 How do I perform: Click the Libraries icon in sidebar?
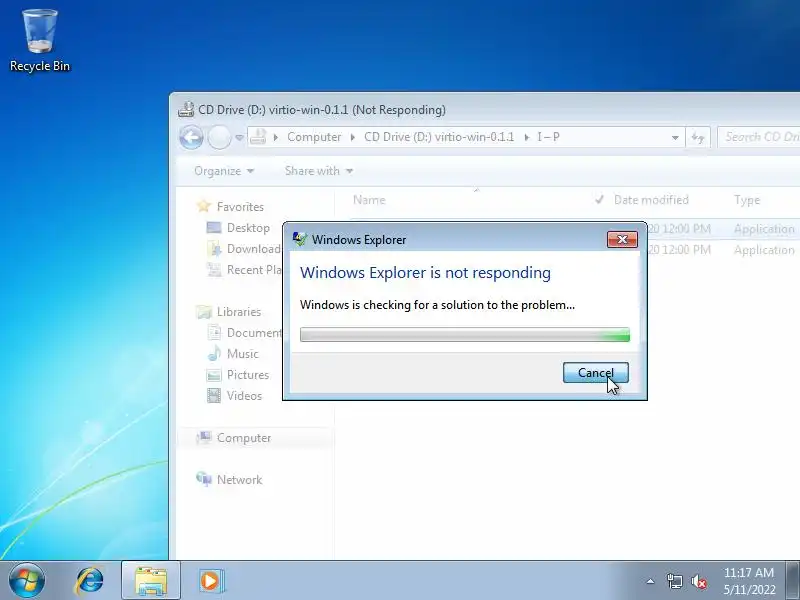click(204, 311)
